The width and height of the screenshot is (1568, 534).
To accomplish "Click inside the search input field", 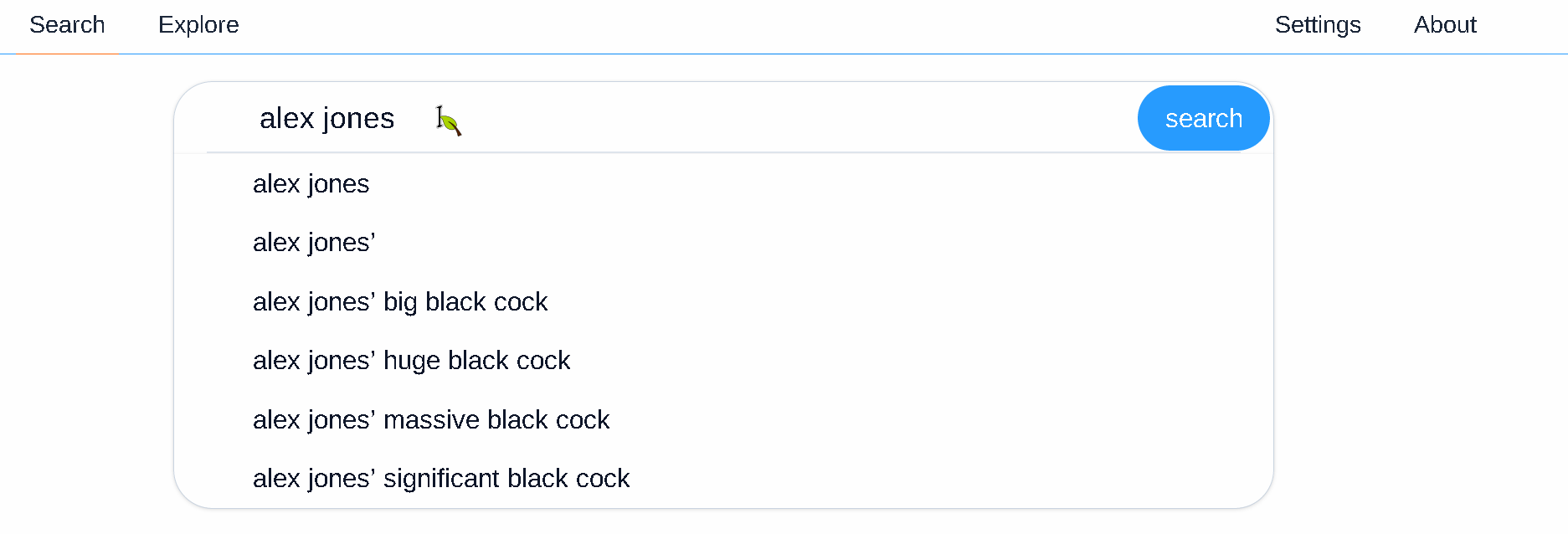I will [670, 117].
